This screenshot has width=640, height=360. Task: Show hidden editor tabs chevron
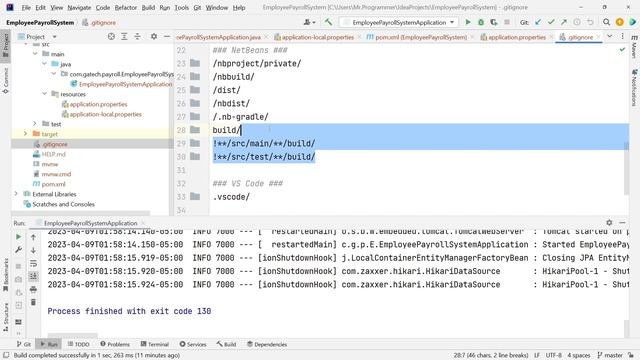(609, 36)
